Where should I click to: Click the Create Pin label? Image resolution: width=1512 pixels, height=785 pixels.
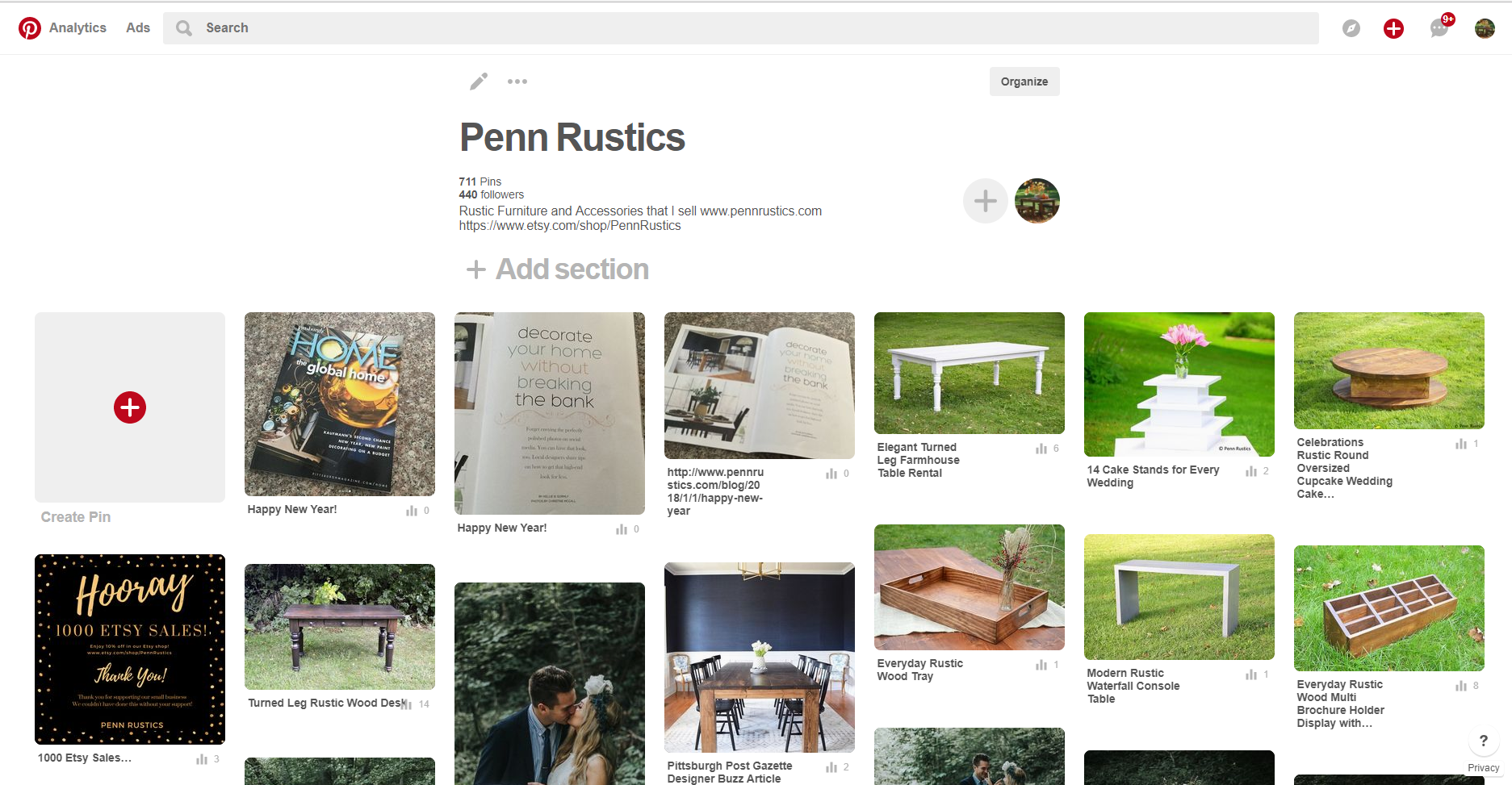pos(76,517)
